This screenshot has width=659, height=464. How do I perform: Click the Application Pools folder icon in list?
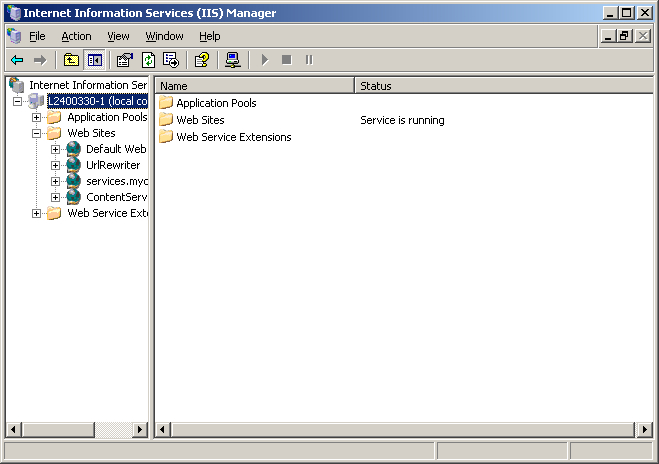click(166, 103)
